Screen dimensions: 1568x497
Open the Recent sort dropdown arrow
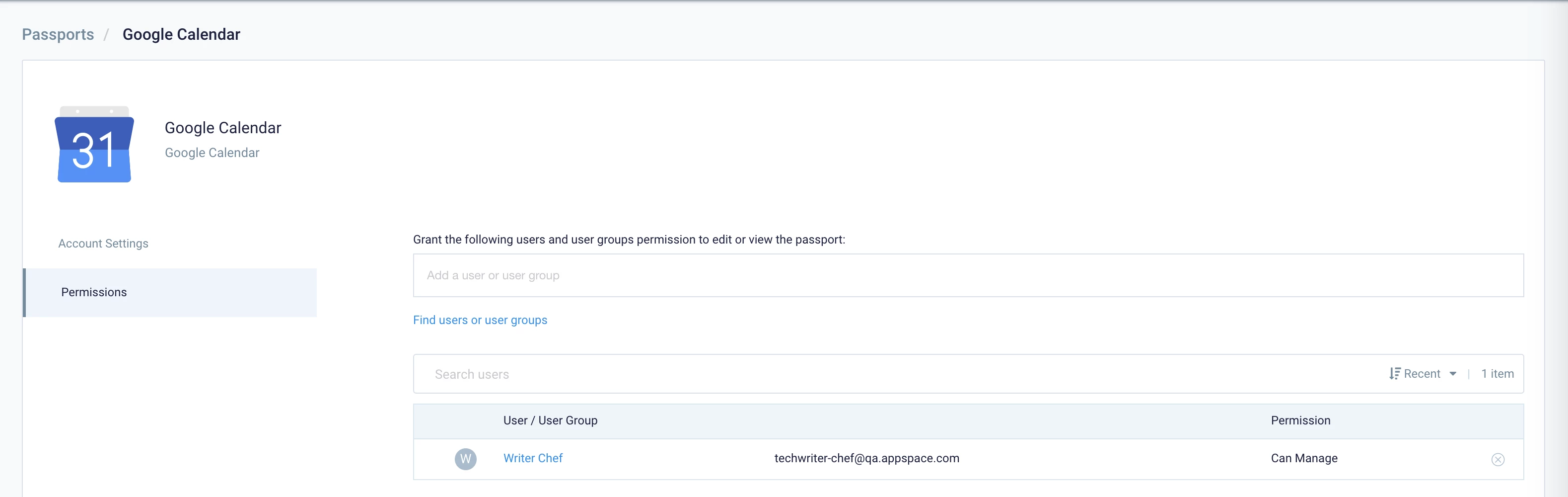tap(1452, 374)
